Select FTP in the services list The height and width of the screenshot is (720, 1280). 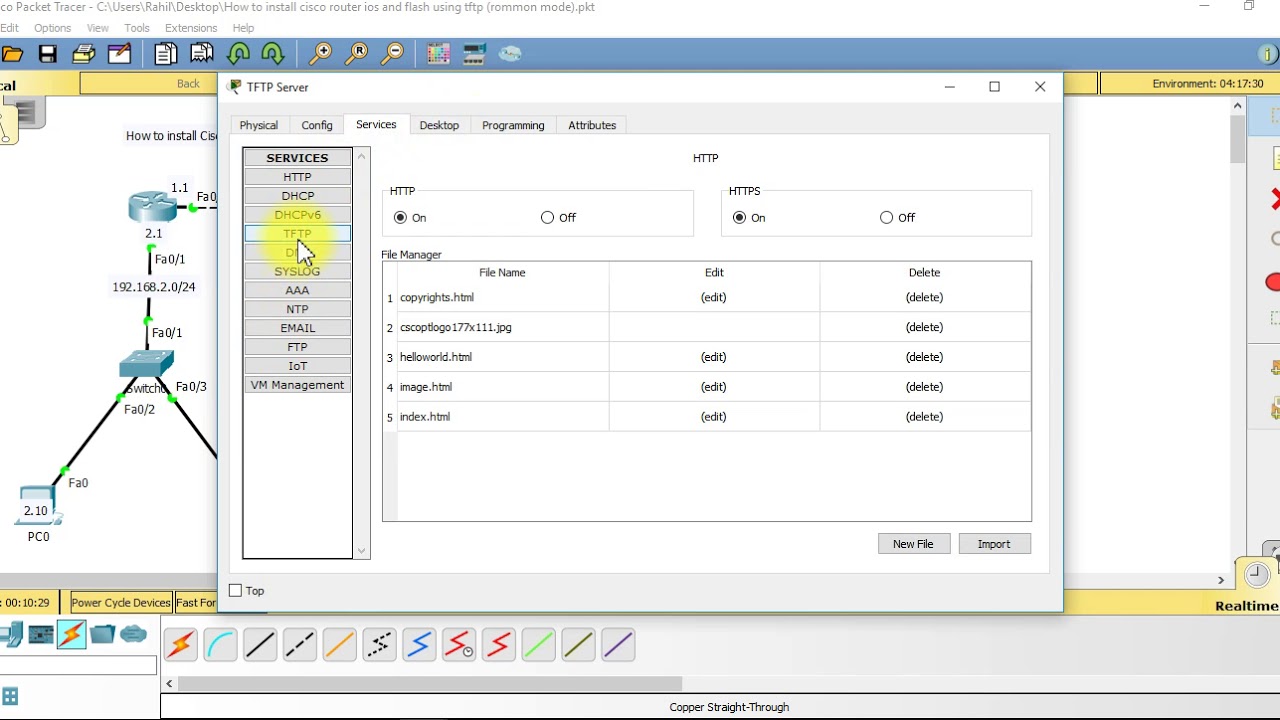point(298,347)
